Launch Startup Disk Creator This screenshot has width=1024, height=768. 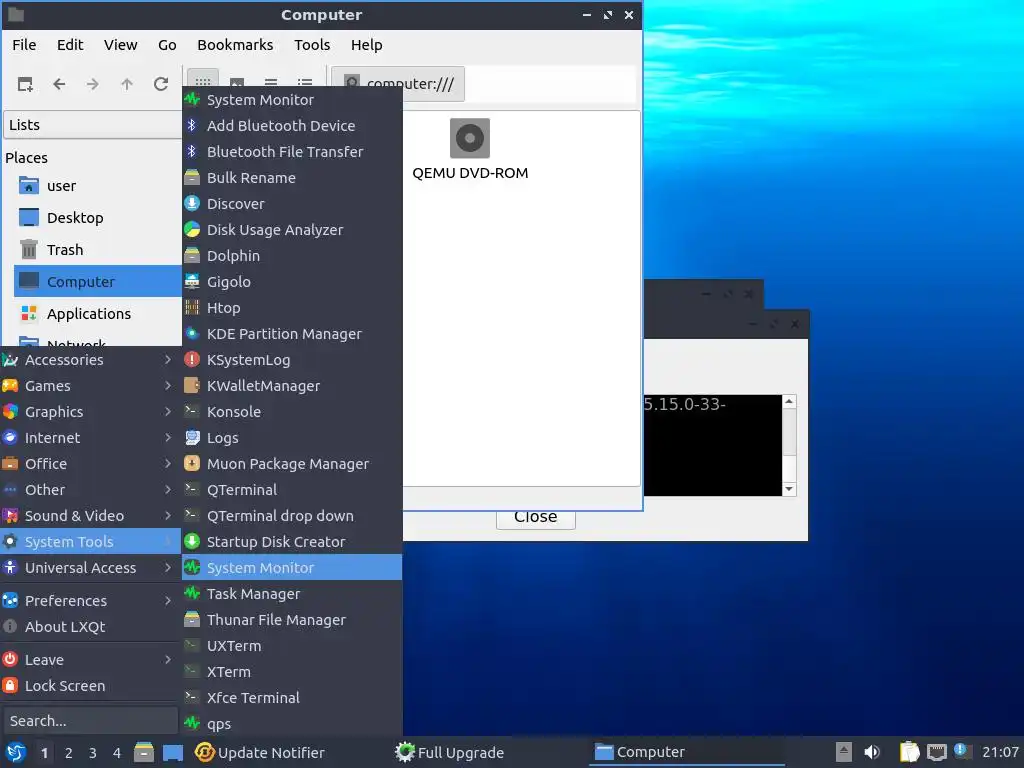pyautogui.click(x=292, y=542)
